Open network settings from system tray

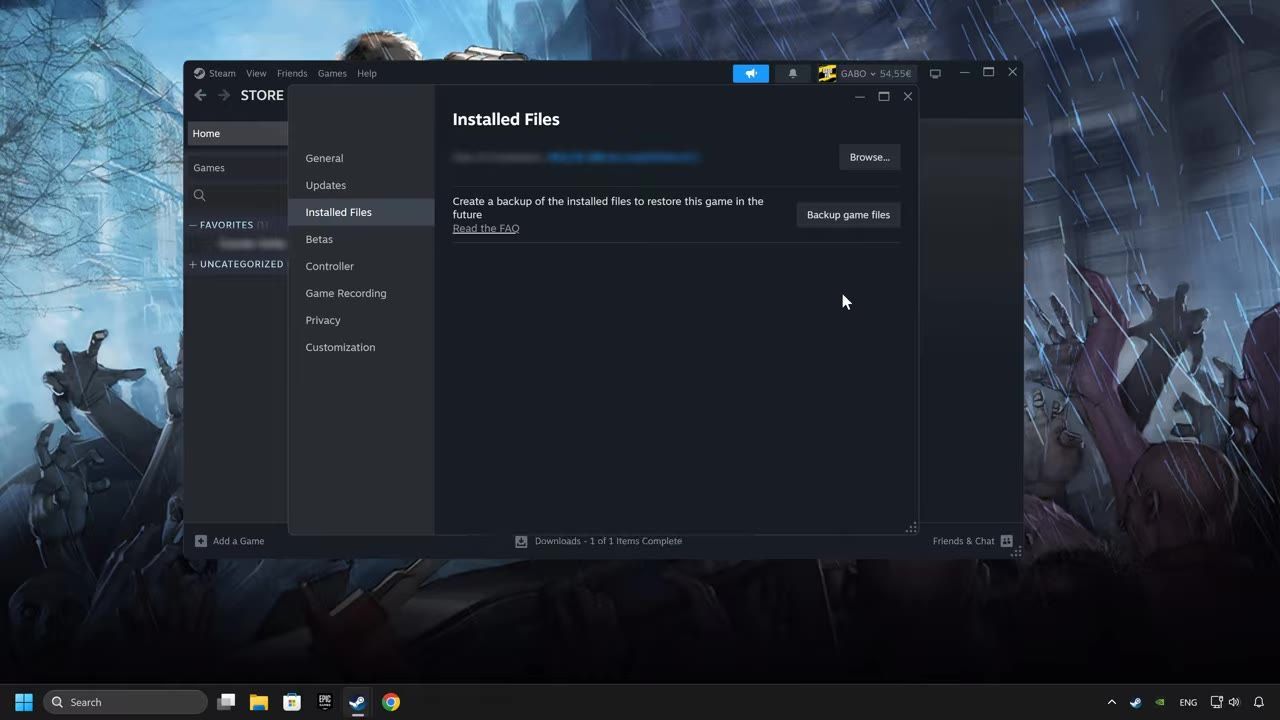[x=1217, y=702]
